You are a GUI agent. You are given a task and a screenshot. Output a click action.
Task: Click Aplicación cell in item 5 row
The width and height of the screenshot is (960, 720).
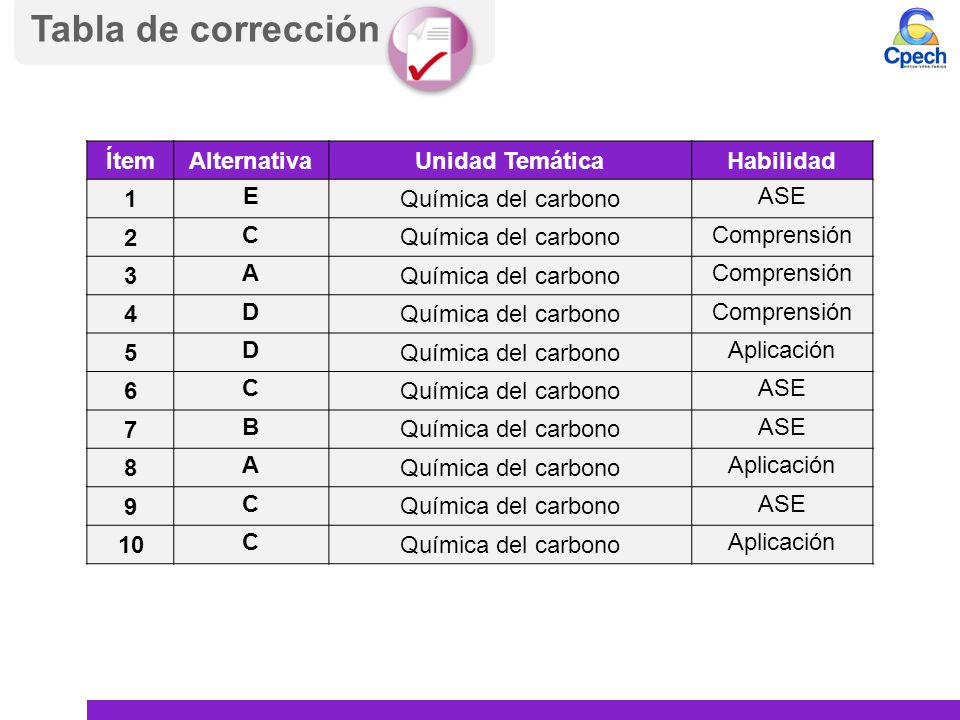coord(782,352)
